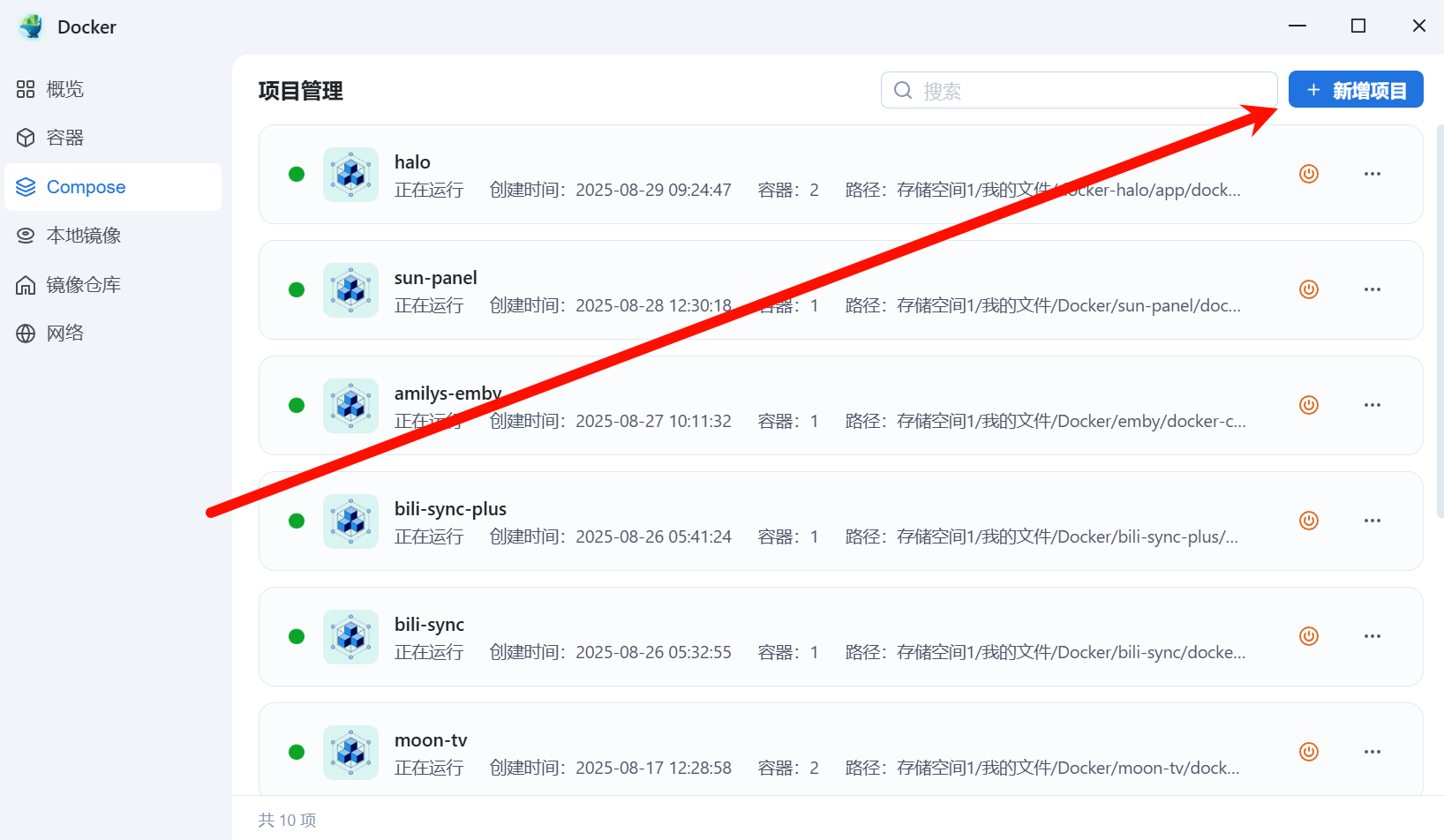Toggle power for amilys-emby project
Image resolution: width=1444 pixels, height=840 pixels.
[x=1309, y=405]
